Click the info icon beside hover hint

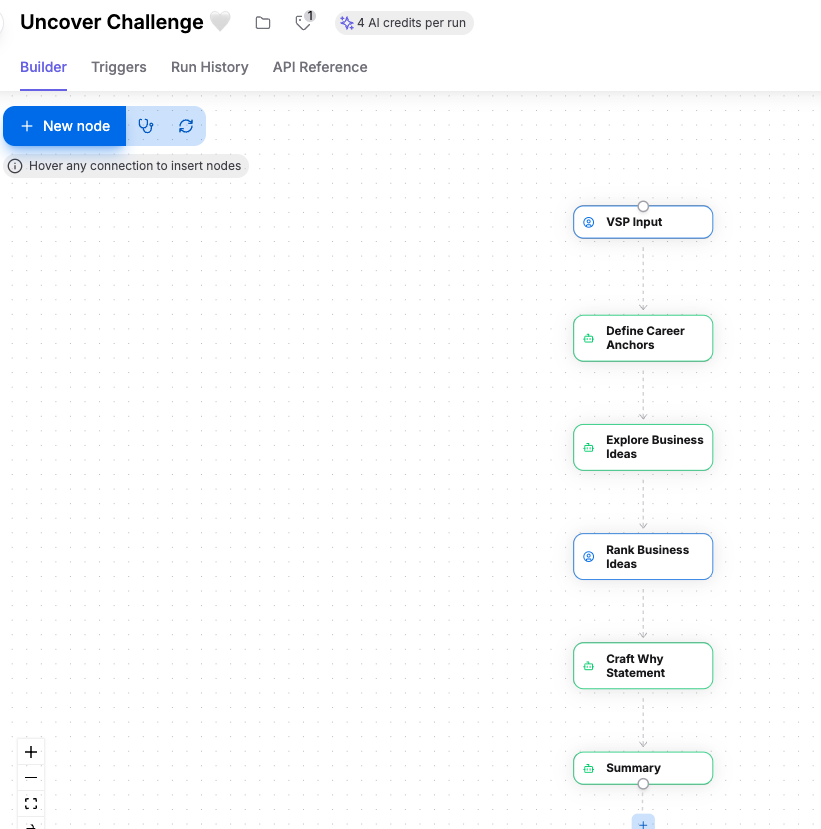tap(15, 166)
